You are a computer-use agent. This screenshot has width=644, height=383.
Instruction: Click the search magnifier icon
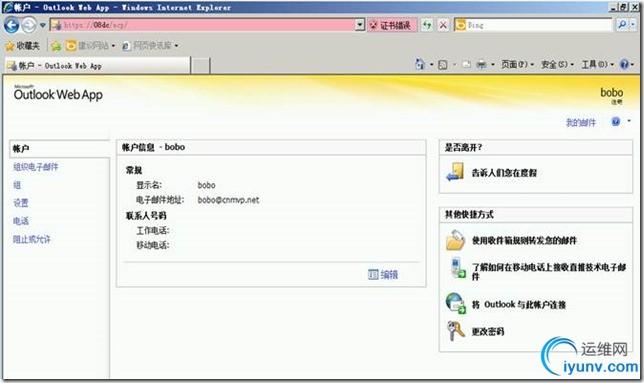[622, 25]
